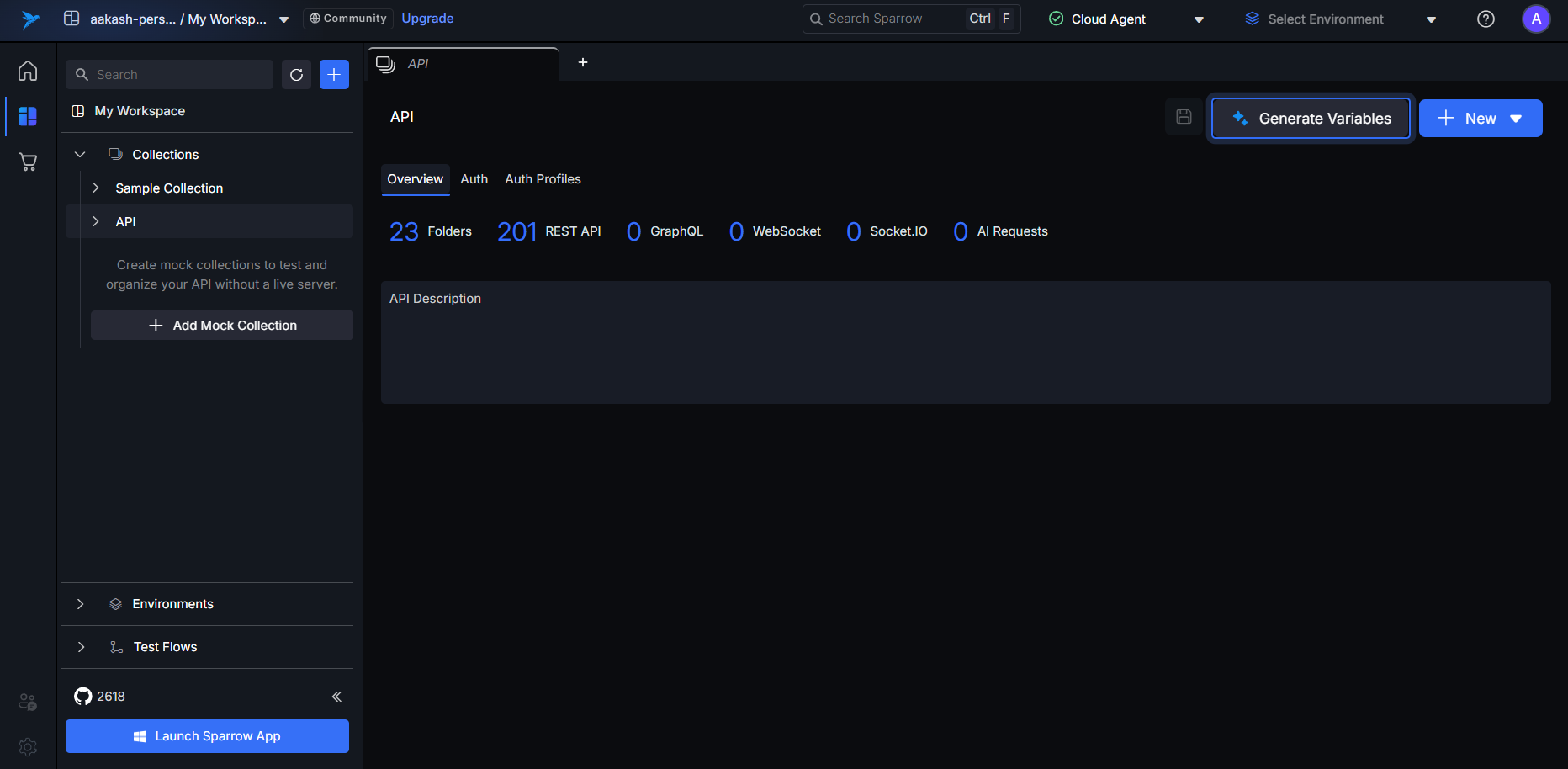Image resolution: width=1568 pixels, height=769 pixels.
Task: Open the Cloud Agent dropdown arrow
Action: point(1200,19)
